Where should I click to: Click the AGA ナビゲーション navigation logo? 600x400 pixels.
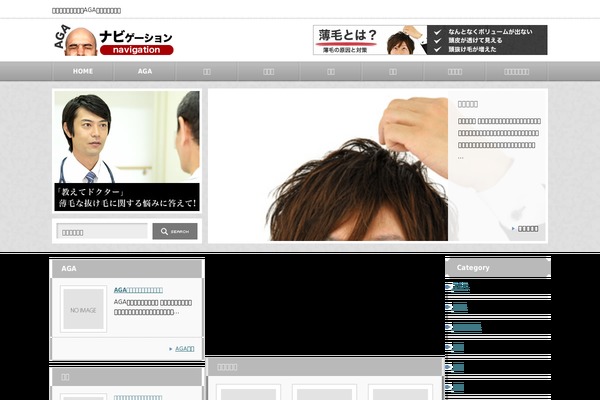113,40
